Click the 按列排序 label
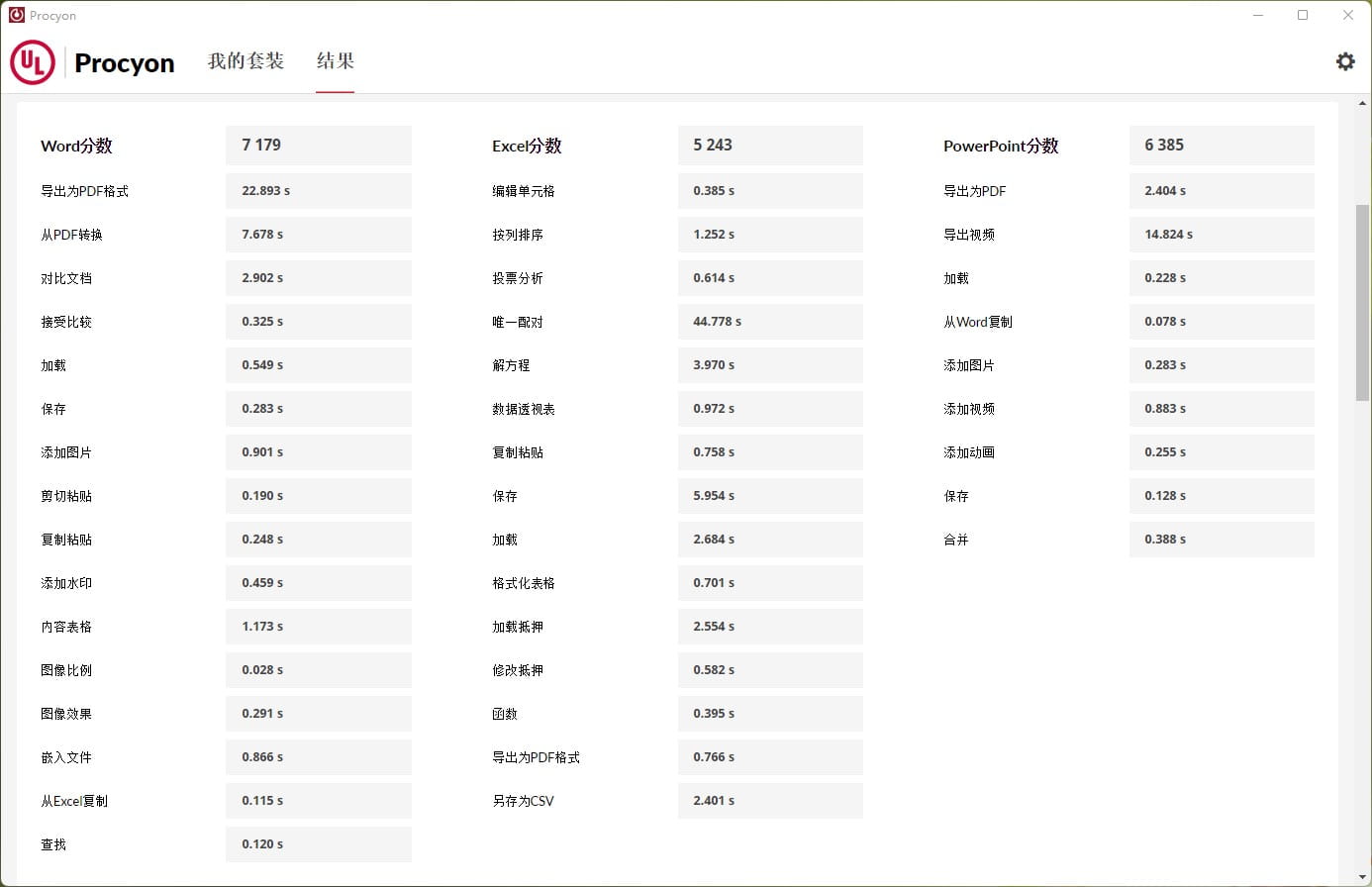The image size is (1372, 887). pyautogui.click(x=518, y=235)
